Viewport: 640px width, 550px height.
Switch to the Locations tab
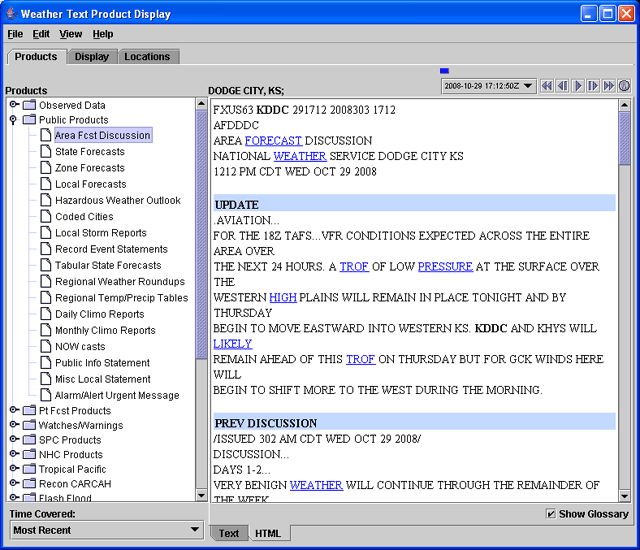[x=147, y=57]
